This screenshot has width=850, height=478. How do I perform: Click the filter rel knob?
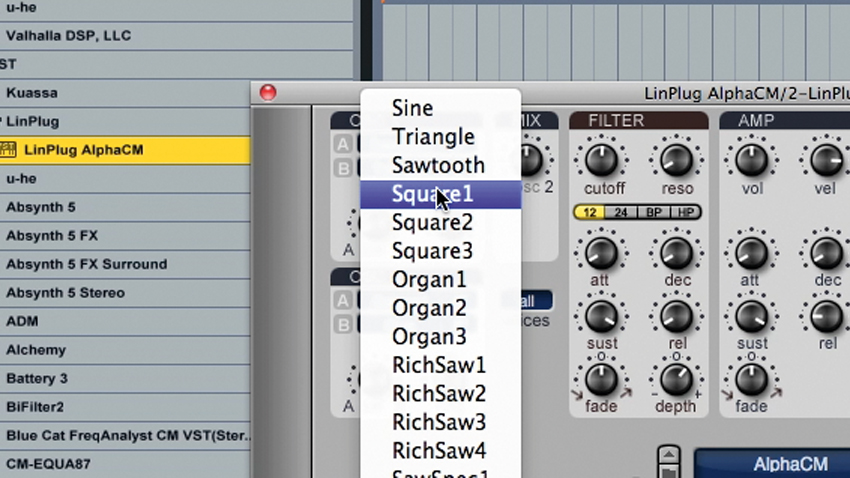(x=677, y=316)
